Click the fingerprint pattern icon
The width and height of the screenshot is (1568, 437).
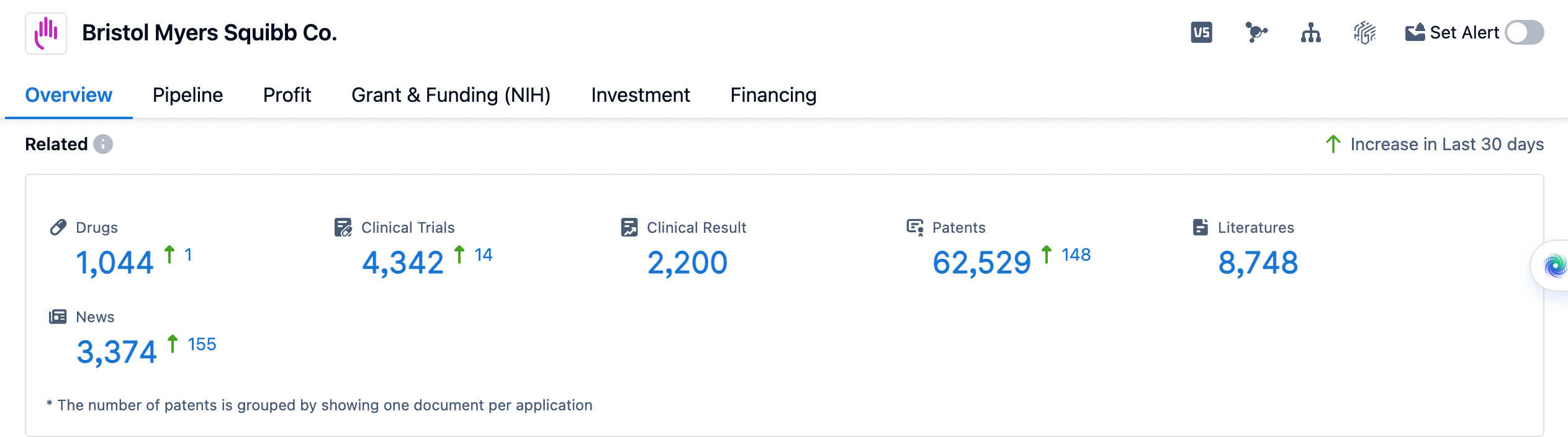point(1364,32)
